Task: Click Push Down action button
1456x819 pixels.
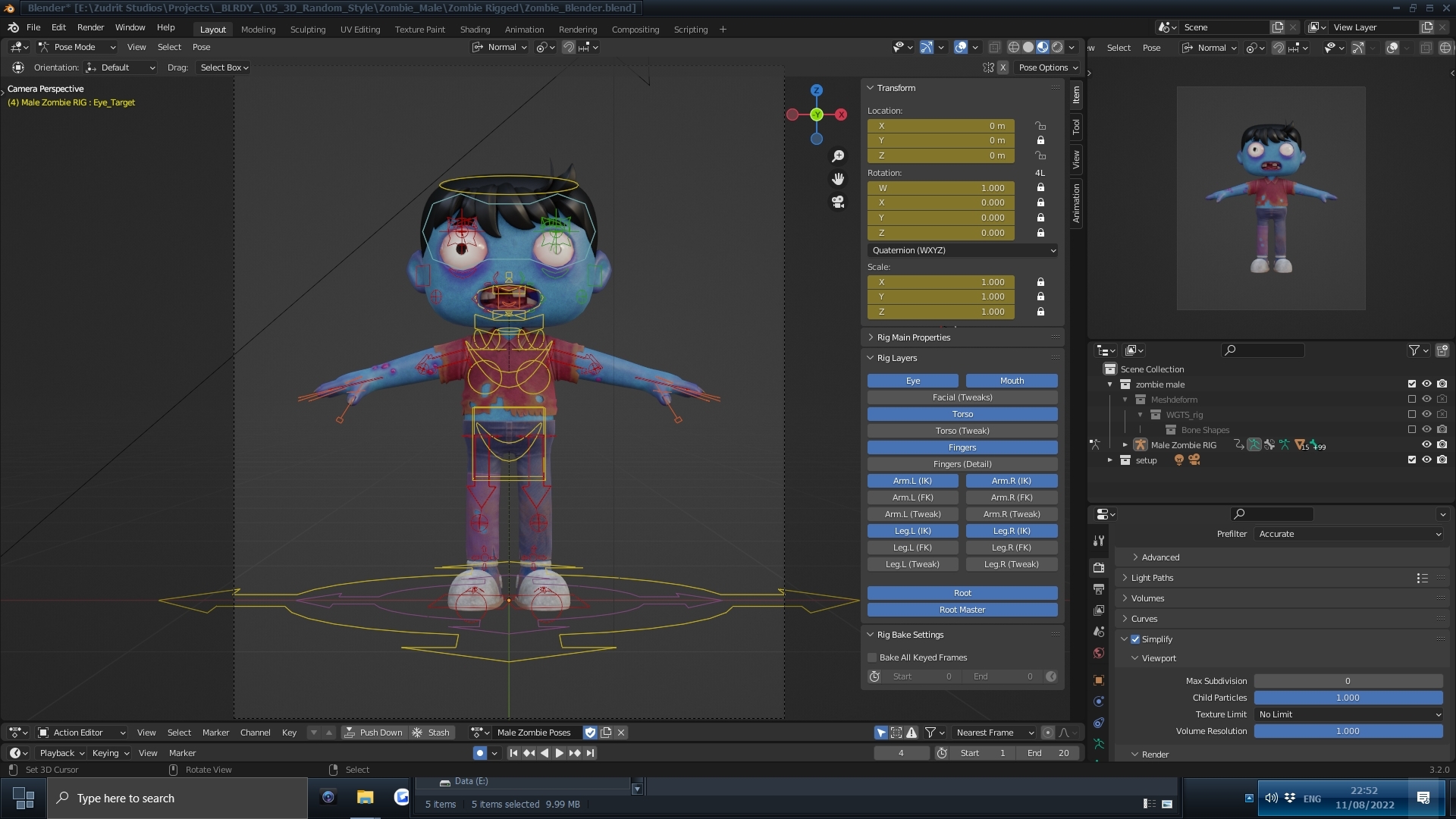Action: (373, 733)
